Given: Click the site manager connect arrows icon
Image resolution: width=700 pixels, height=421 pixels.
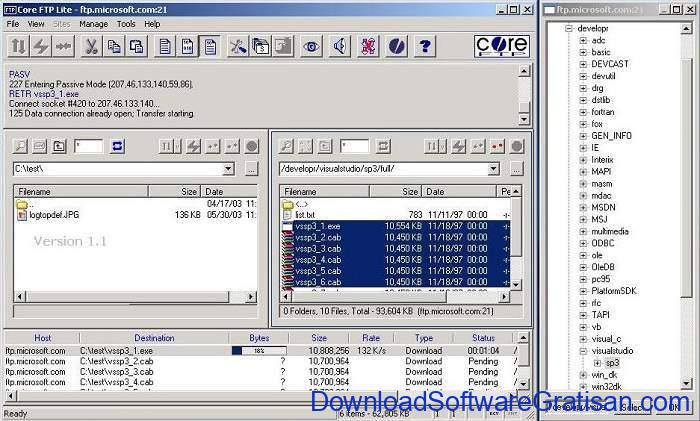Looking at the screenshot, I should click(18, 46).
